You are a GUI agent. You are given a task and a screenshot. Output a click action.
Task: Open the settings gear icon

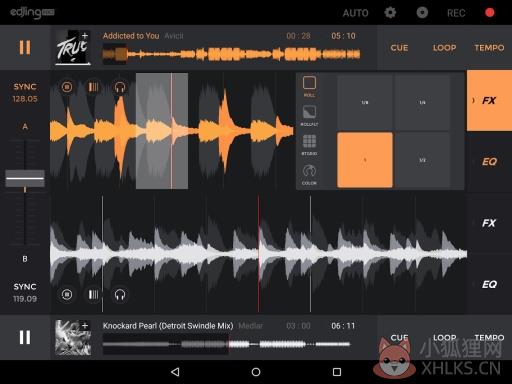click(390, 13)
